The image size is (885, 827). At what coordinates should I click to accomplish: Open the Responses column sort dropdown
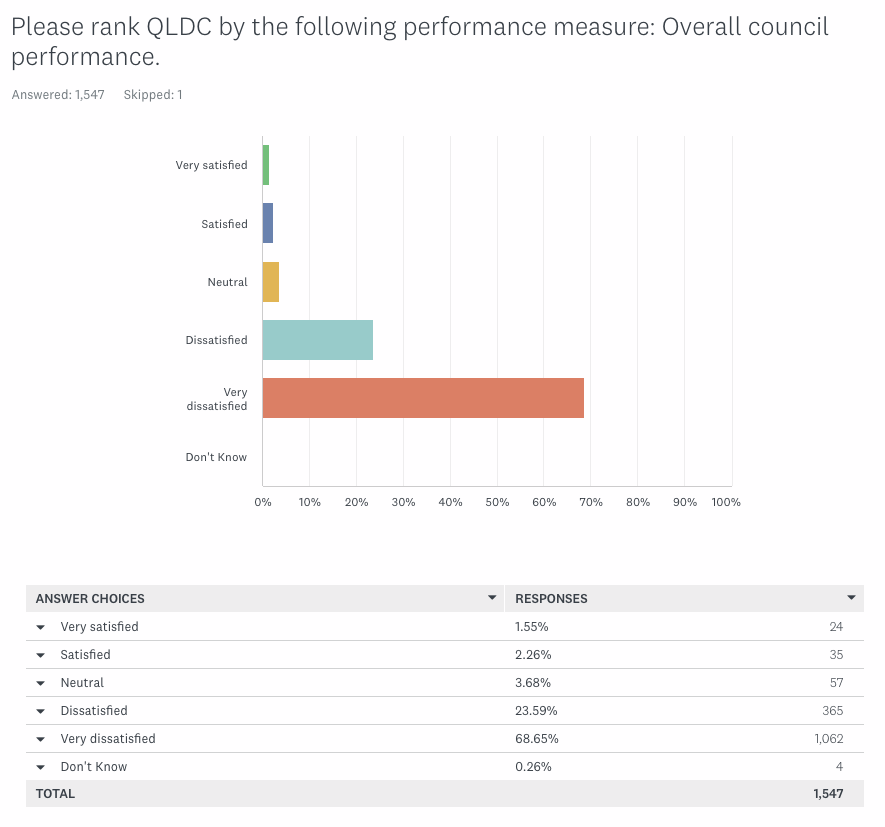pos(851,598)
